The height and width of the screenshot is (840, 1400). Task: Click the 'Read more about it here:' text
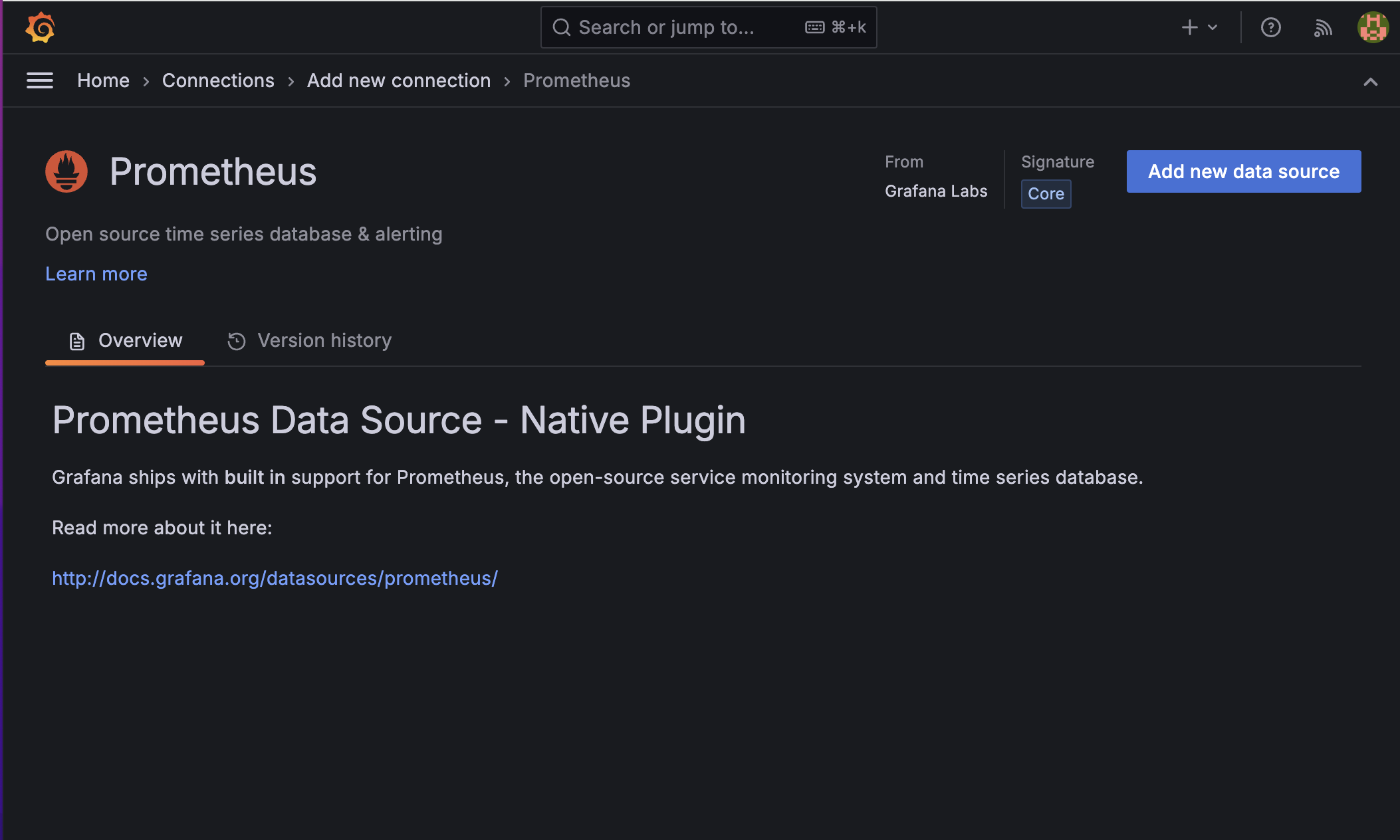[162, 528]
